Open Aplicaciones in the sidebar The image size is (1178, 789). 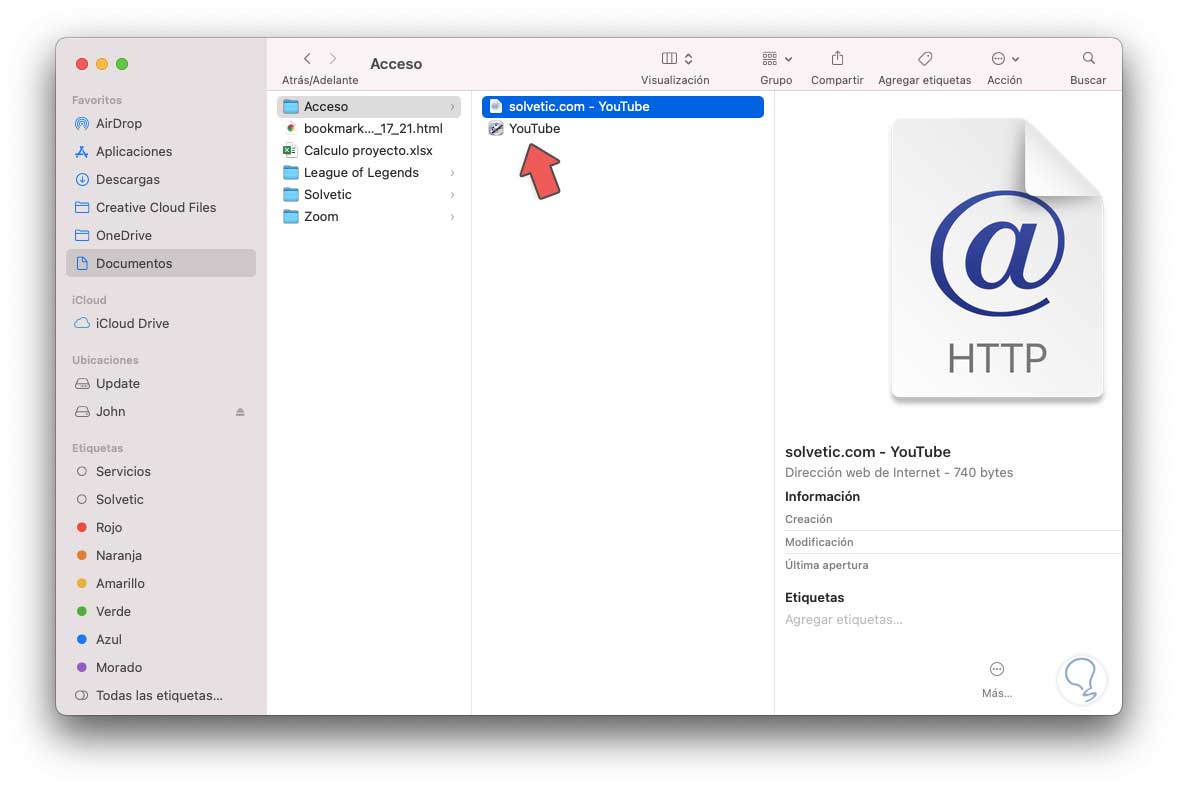(161, 151)
